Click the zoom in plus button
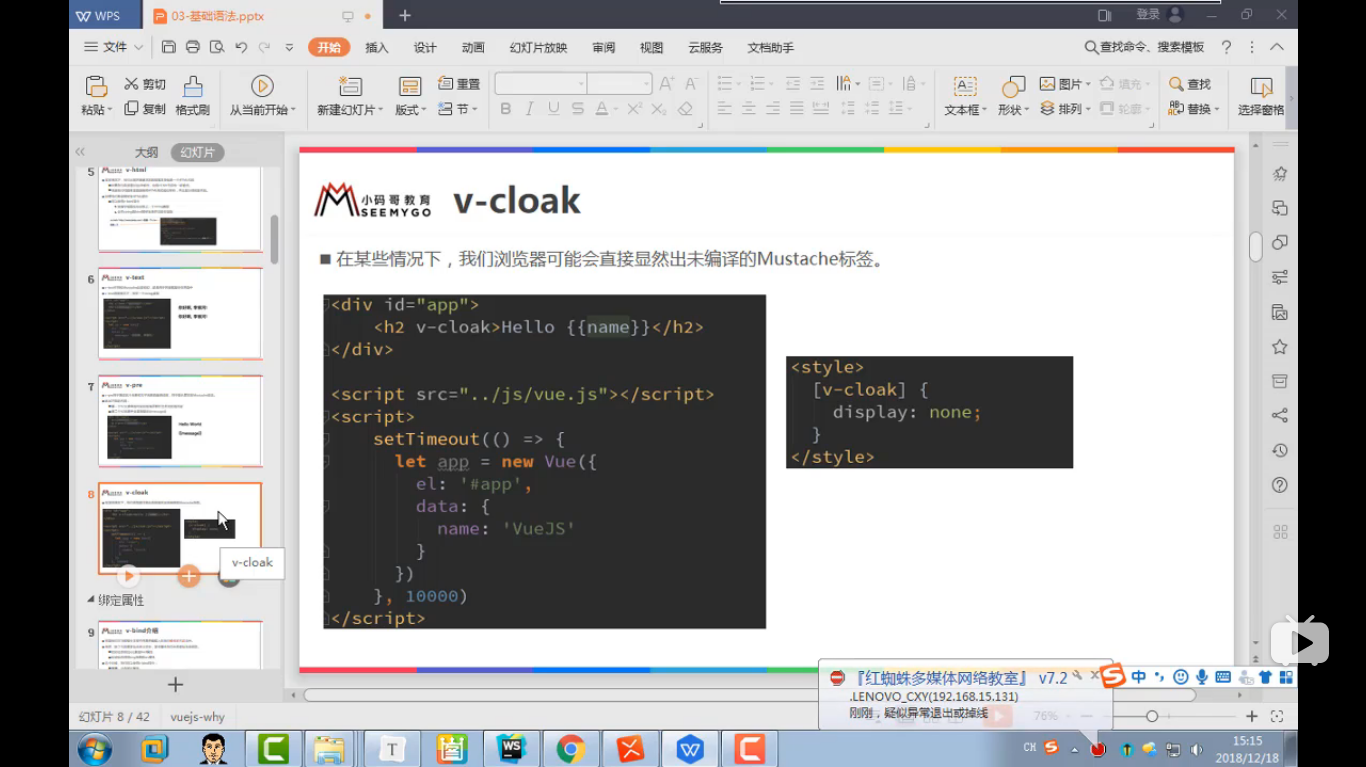Screen dimensions: 1366x767 click(x=1251, y=716)
